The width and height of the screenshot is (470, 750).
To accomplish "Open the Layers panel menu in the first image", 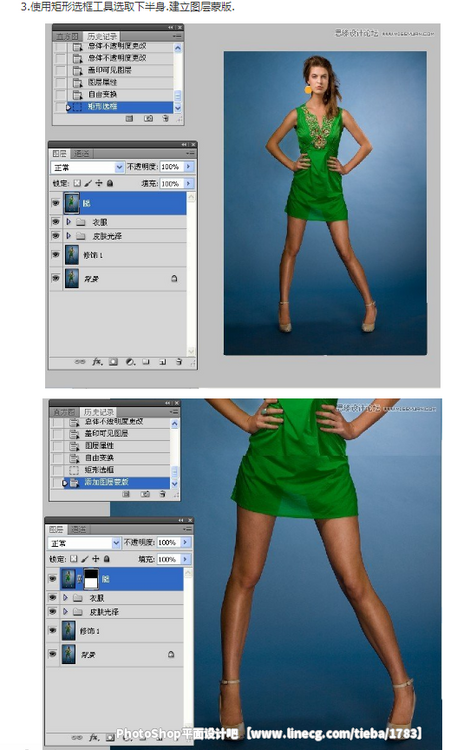I will (190, 154).
